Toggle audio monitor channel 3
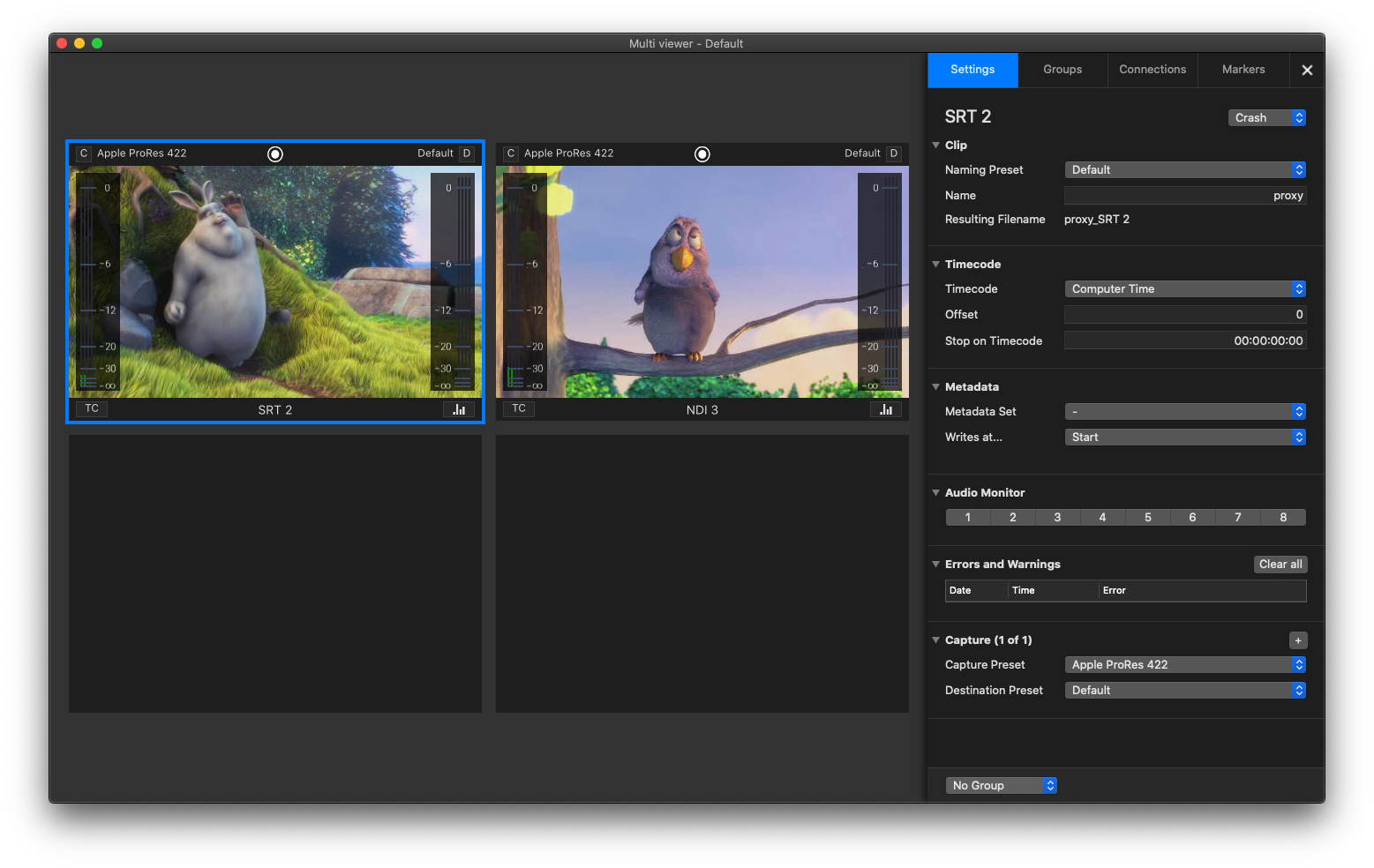The width and height of the screenshot is (1374, 868). 1058,518
